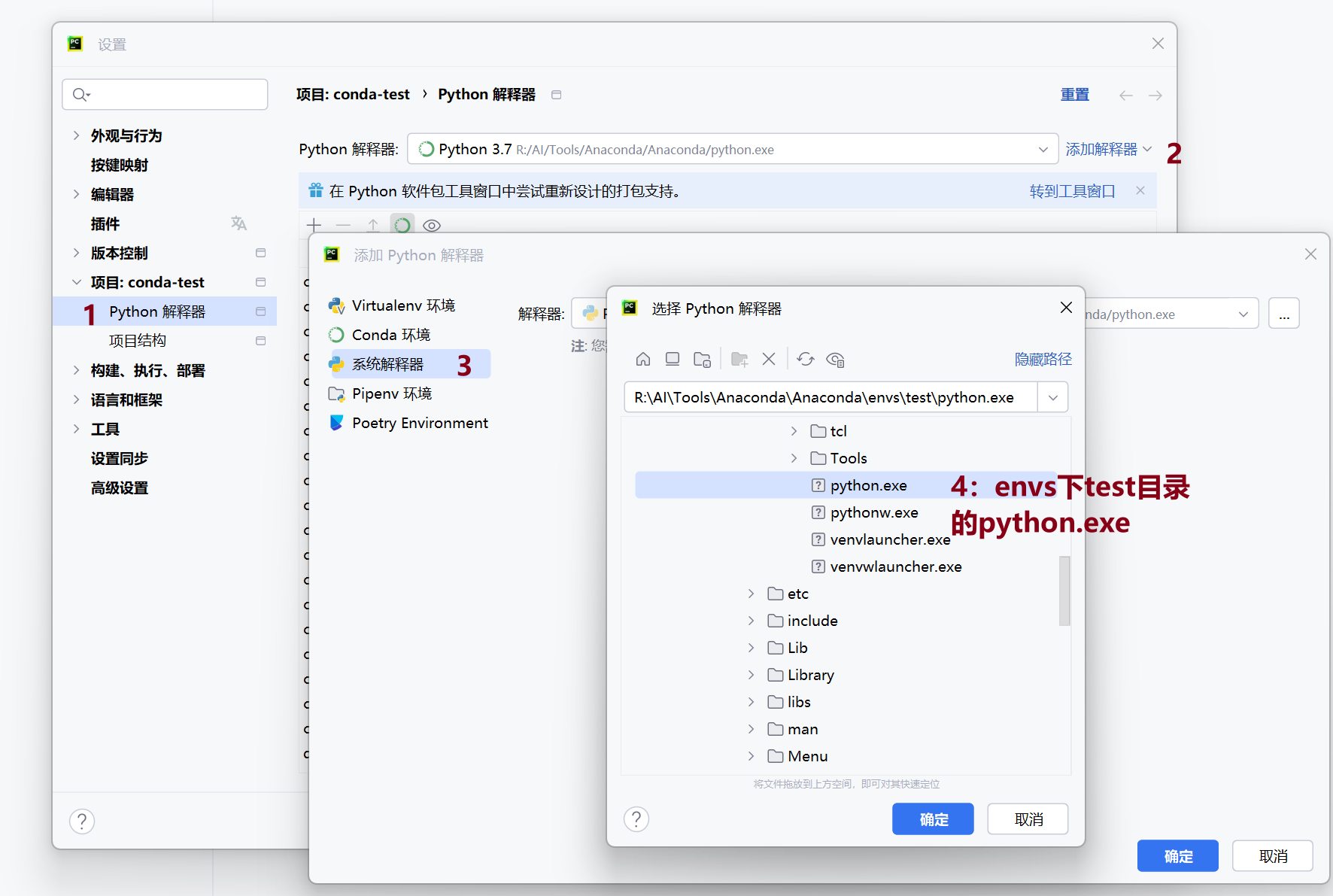Confirm selection with 确定 in file chooser
1333x896 pixels.
932,819
